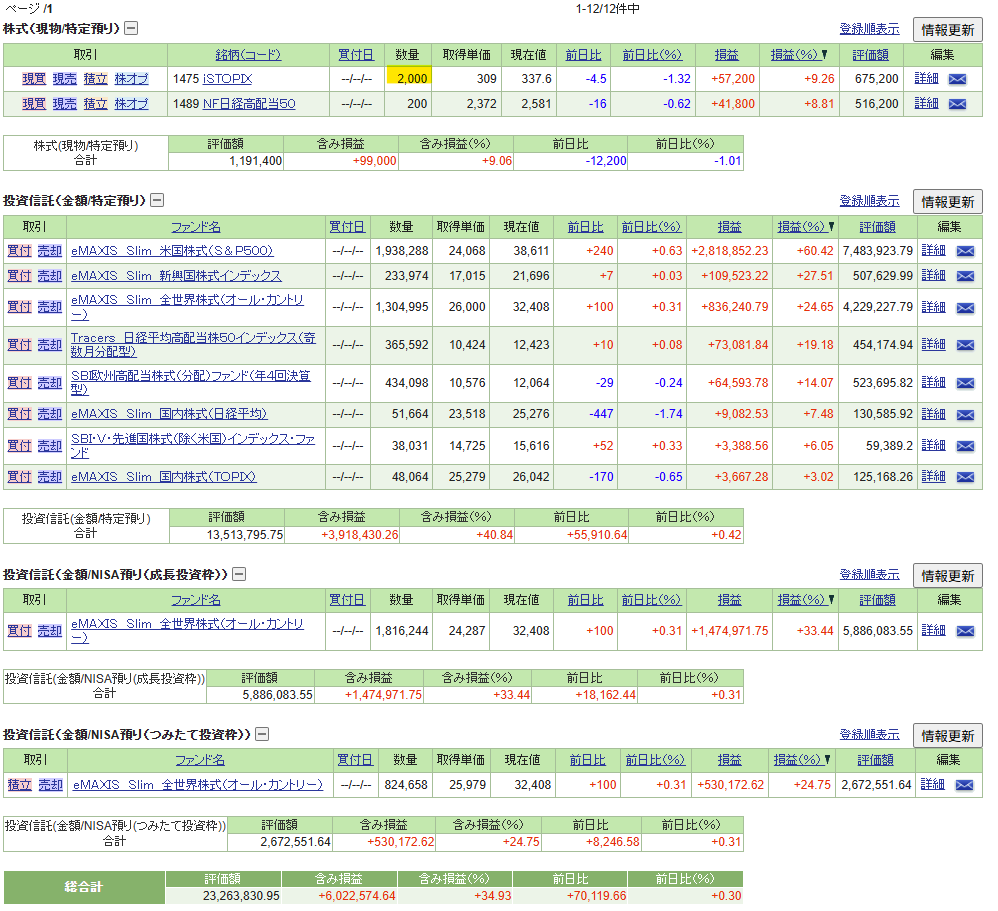Click the mail icon for eMAXIS Slim 米国株式(S&P500)
This screenshot has width=998, height=911.
(965, 251)
